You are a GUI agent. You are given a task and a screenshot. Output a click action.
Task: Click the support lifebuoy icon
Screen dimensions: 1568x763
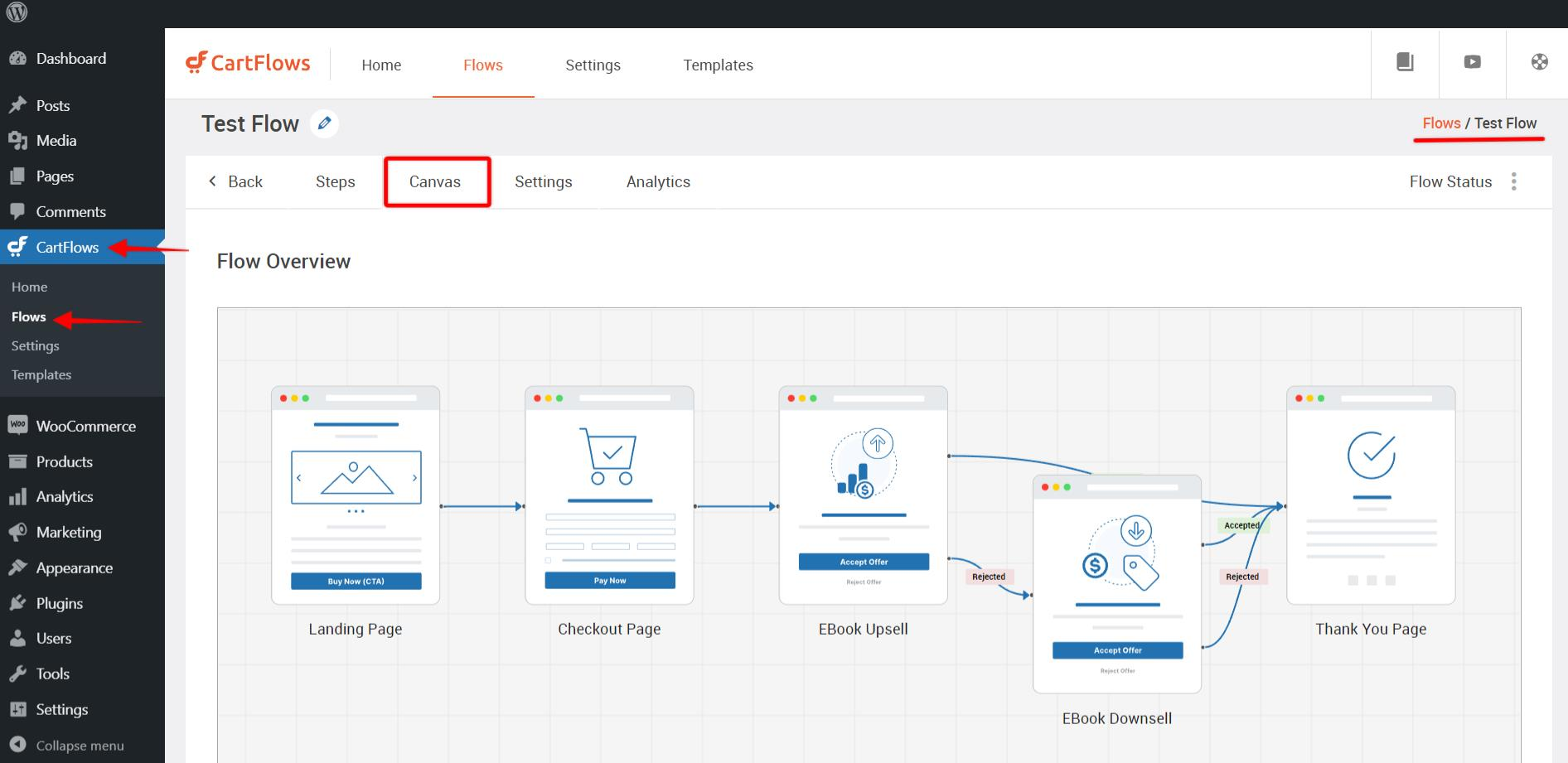click(1539, 62)
